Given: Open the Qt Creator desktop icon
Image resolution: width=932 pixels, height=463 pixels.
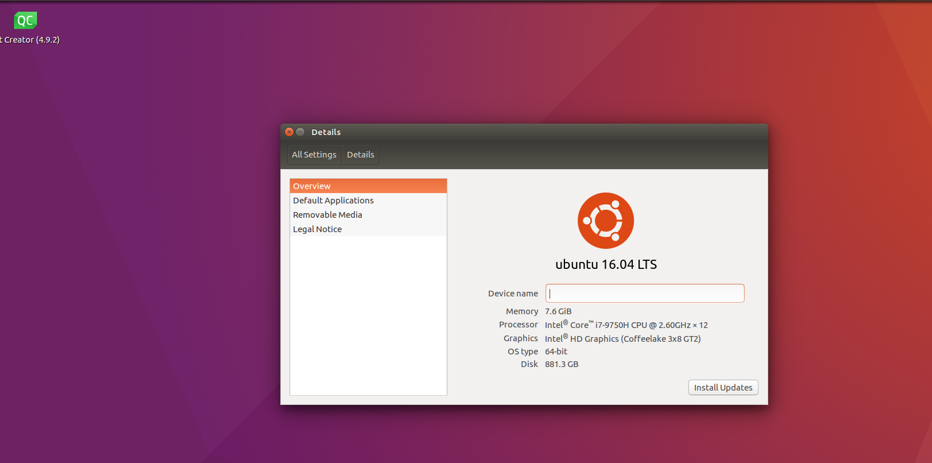Looking at the screenshot, I should (25, 20).
